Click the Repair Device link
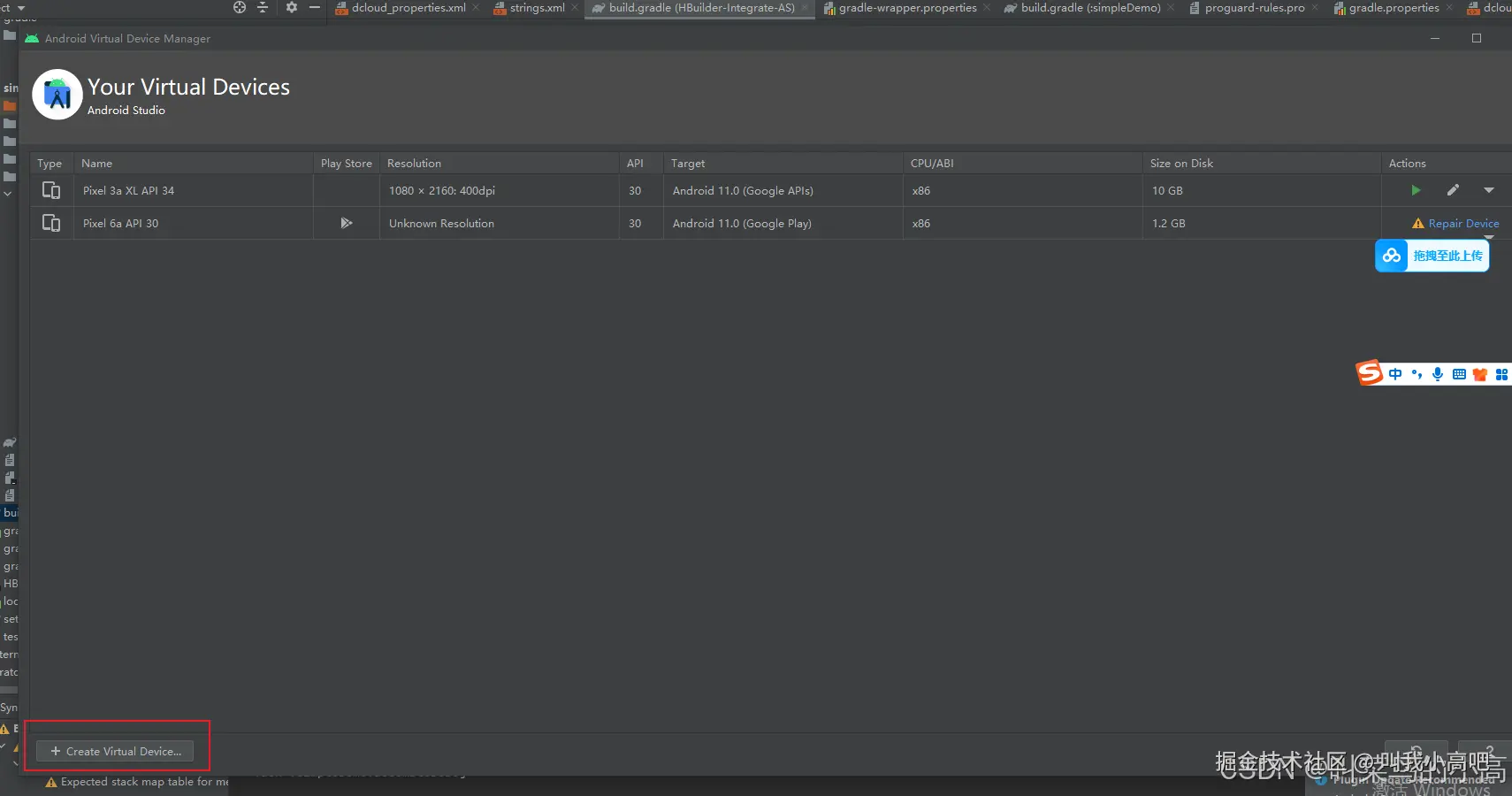Screen dimensions: 1512x796 (1463, 224)
